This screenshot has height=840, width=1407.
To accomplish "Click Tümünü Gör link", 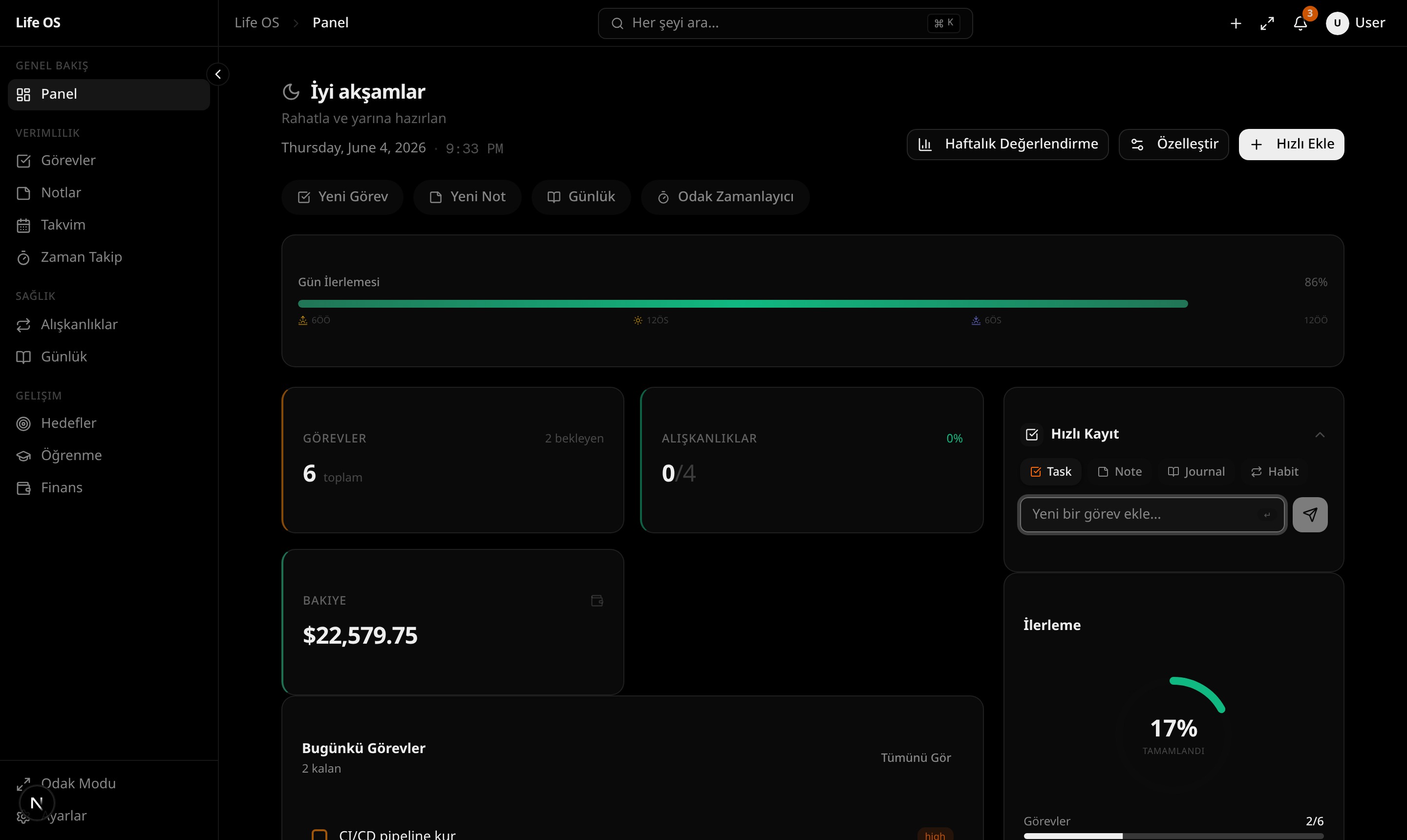I will [916, 758].
